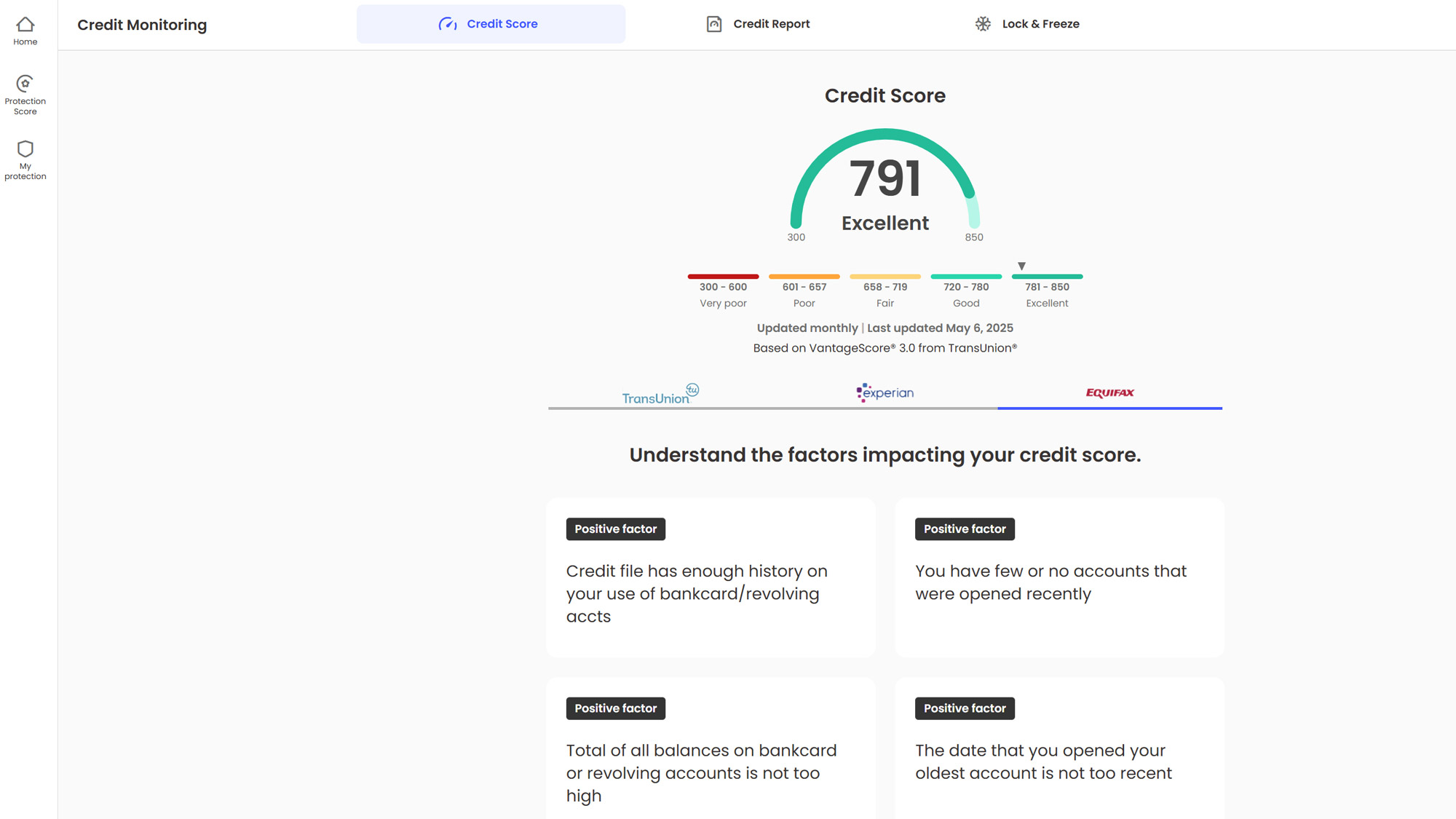Open the few accounts opened recently card
Image resolution: width=1456 pixels, height=819 pixels.
[1059, 577]
